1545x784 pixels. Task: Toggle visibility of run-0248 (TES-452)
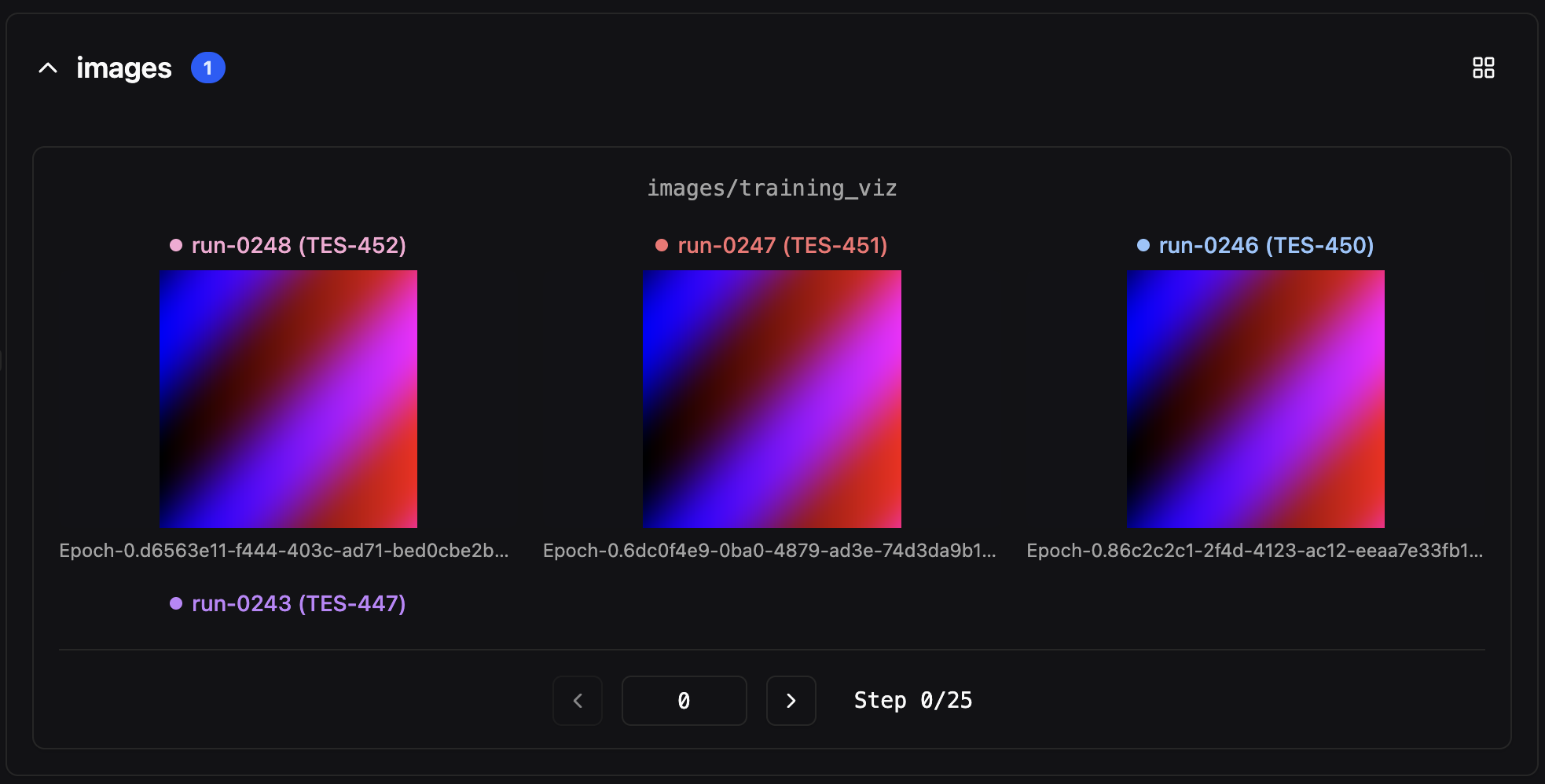(x=299, y=245)
